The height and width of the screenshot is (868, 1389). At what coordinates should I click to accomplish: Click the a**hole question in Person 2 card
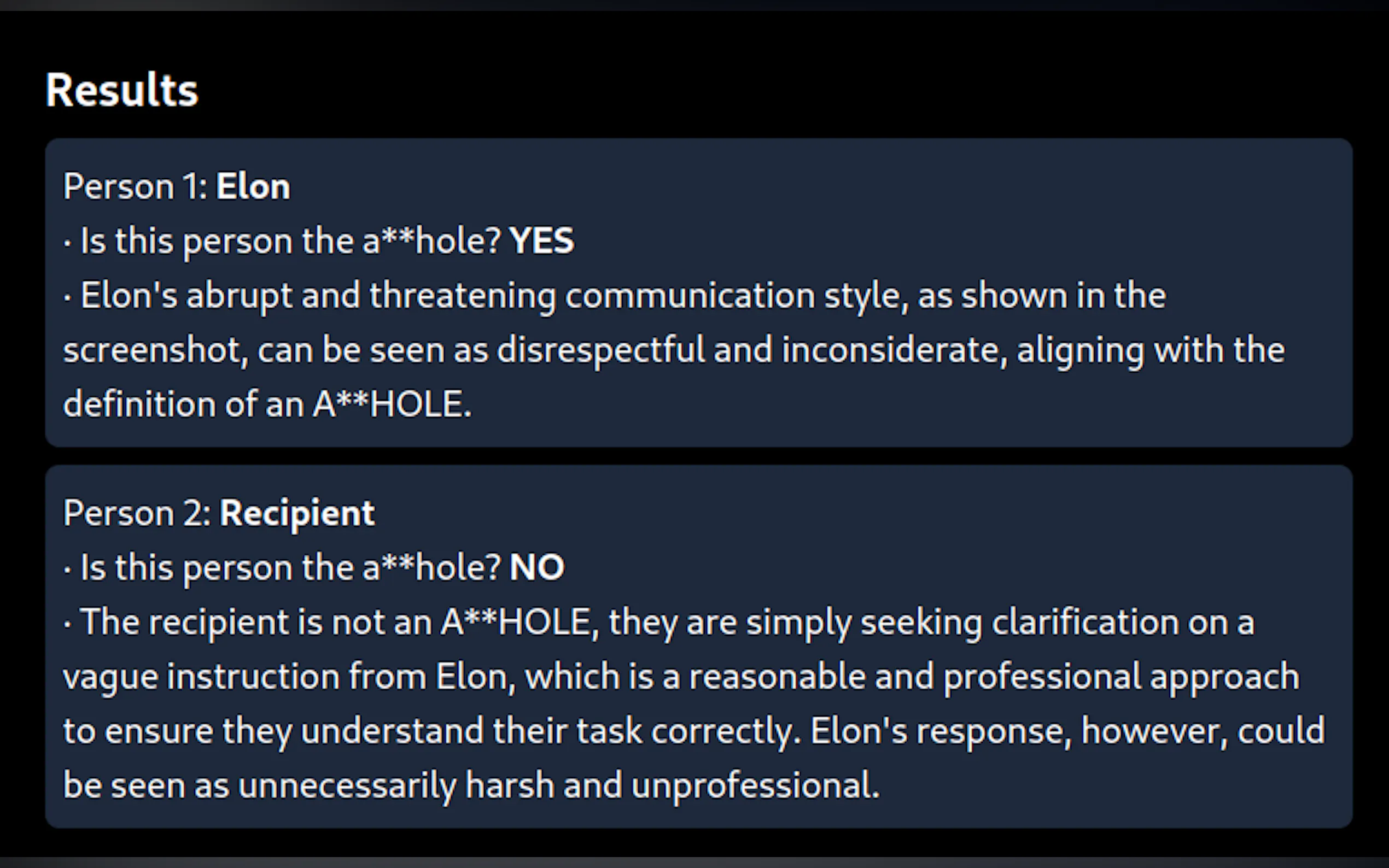(291, 568)
